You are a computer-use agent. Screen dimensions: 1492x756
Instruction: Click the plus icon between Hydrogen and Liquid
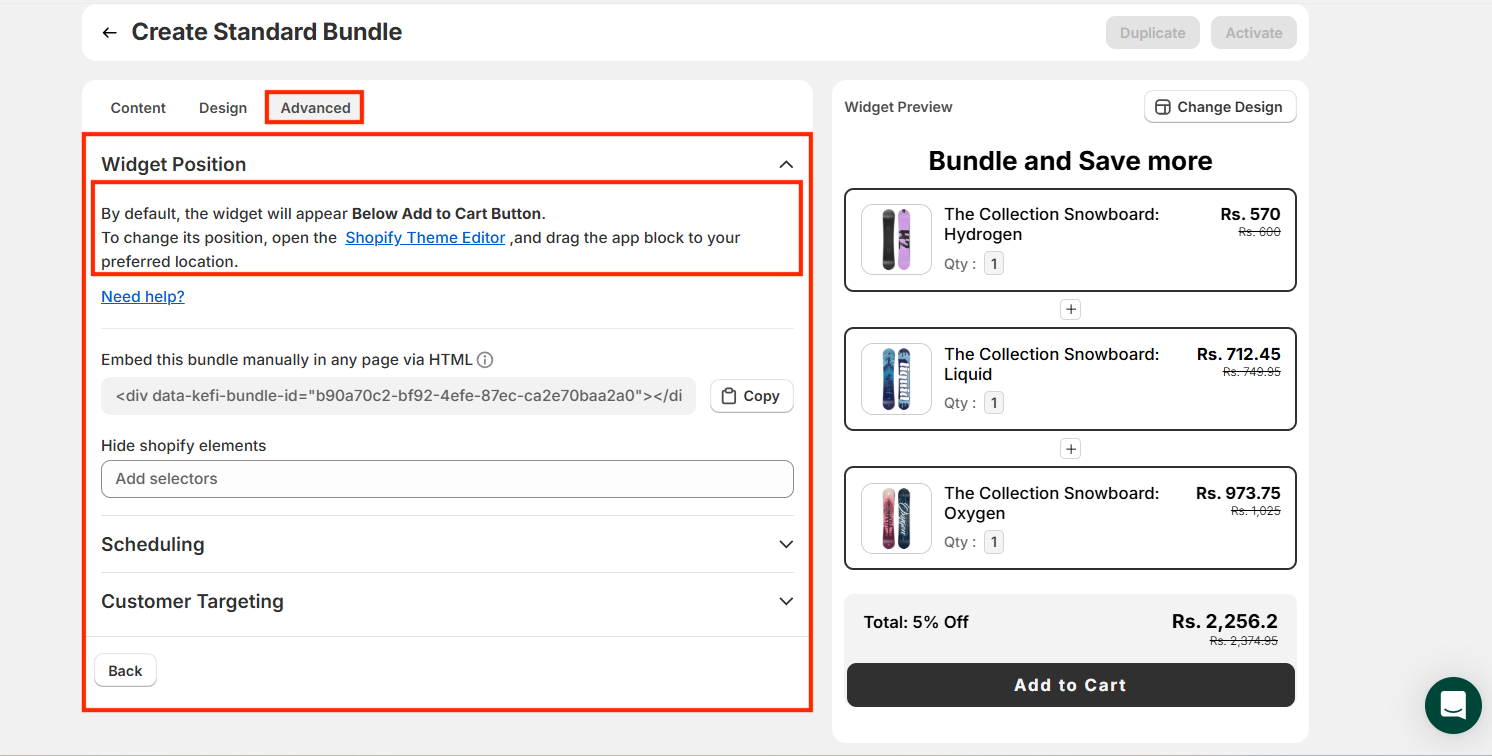(1070, 310)
